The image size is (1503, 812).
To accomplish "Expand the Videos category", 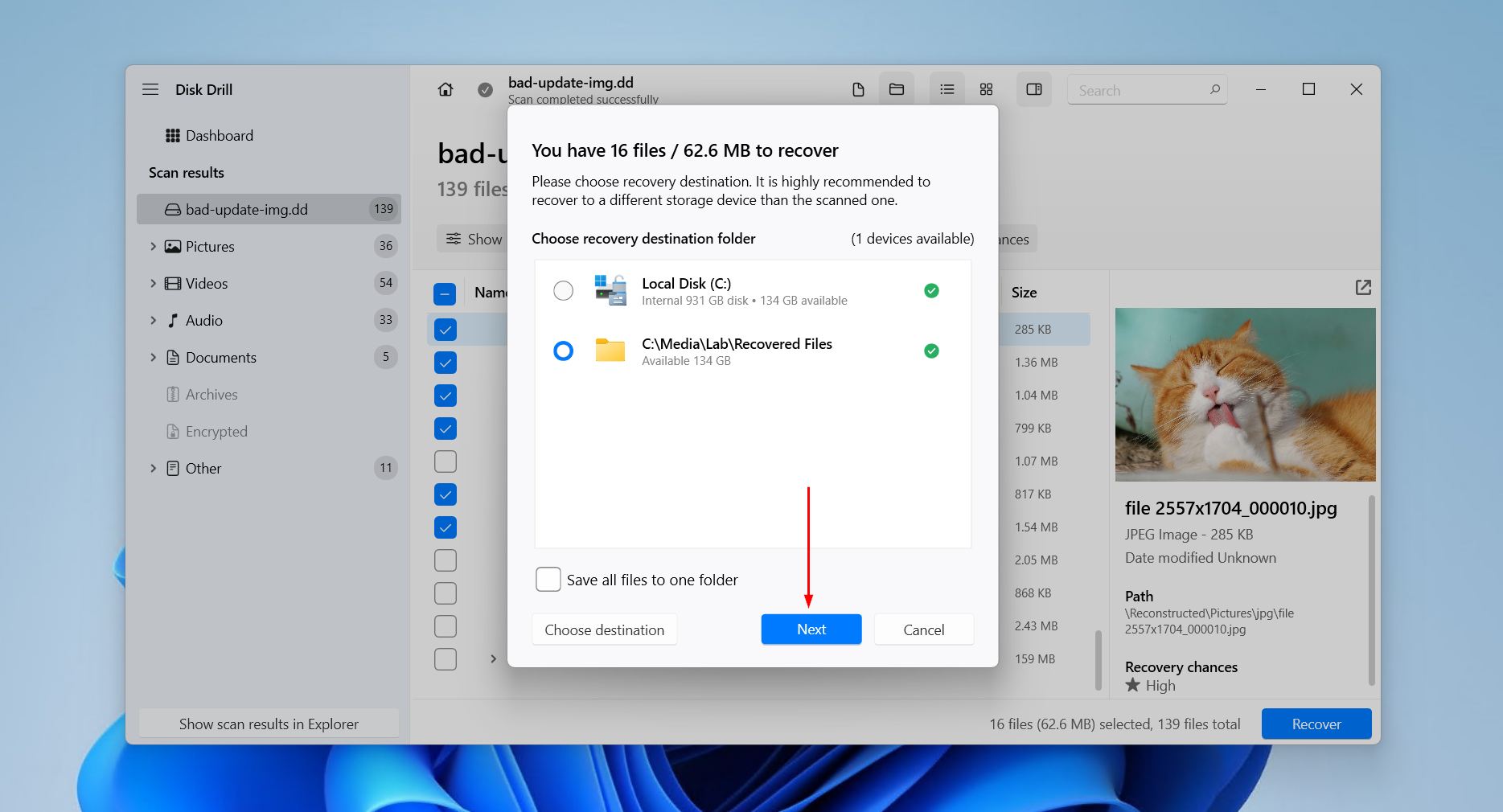I will click(x=153, y=283).
